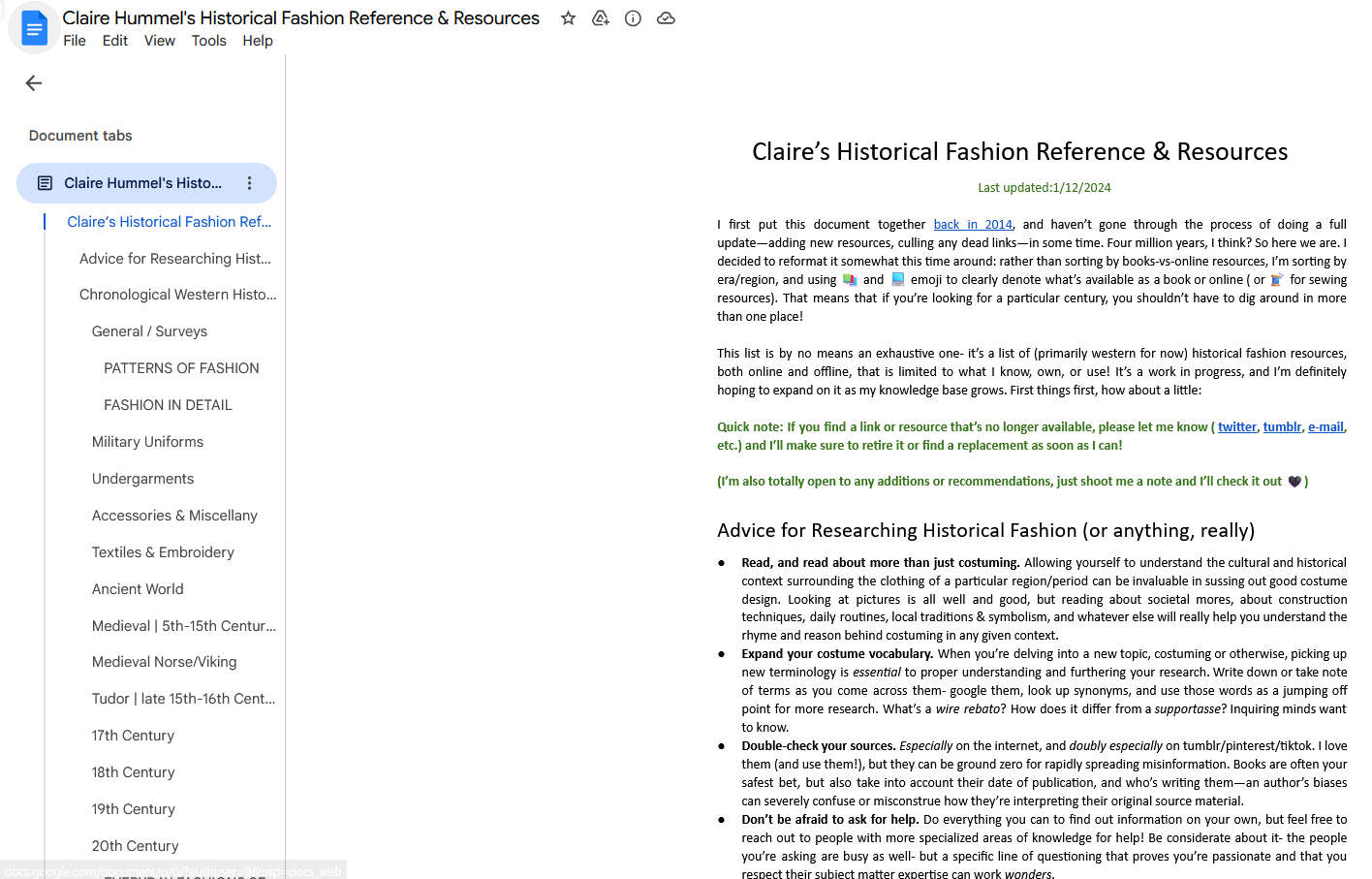1372x879 pixels.
Task: Click the laptop emoji in intro paragraph
Action: click(x=897, y=279)
